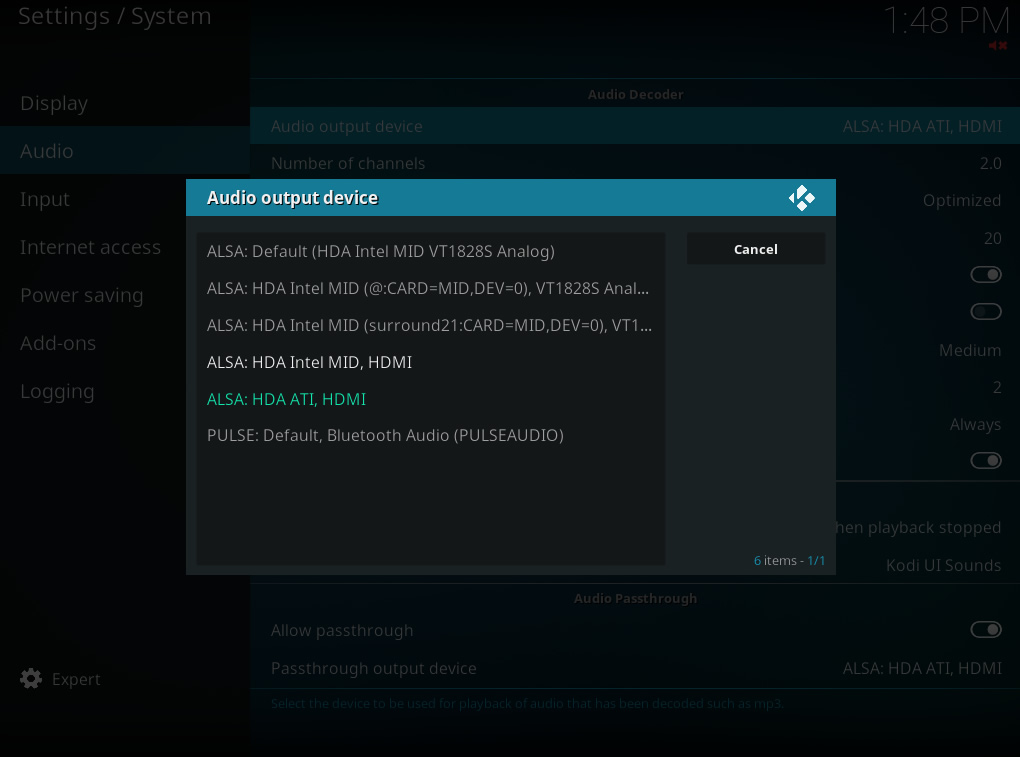Change the settings level from Expert

pos(75,679)
